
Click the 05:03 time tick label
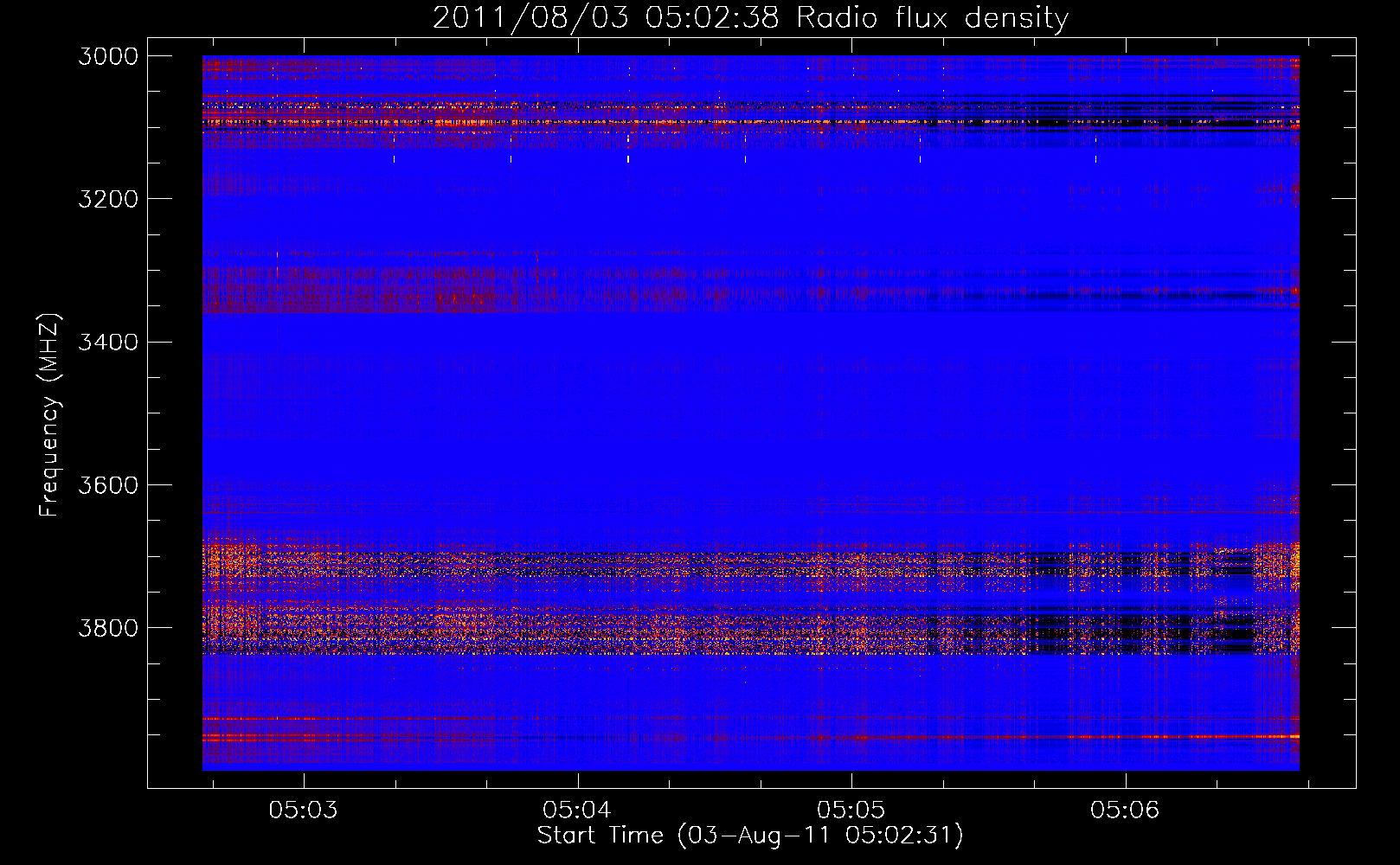click(x=303, y=810)
